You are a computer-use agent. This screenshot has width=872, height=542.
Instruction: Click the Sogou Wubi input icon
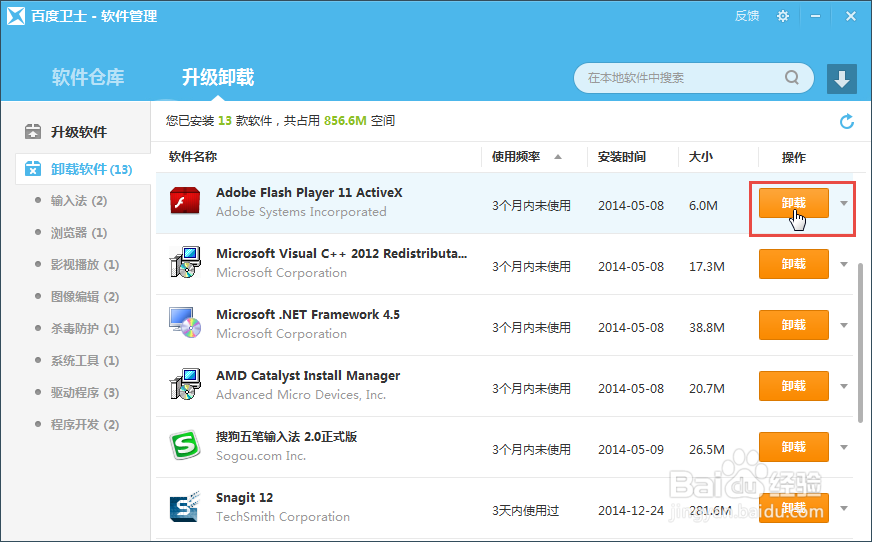(x=185, y=445)
